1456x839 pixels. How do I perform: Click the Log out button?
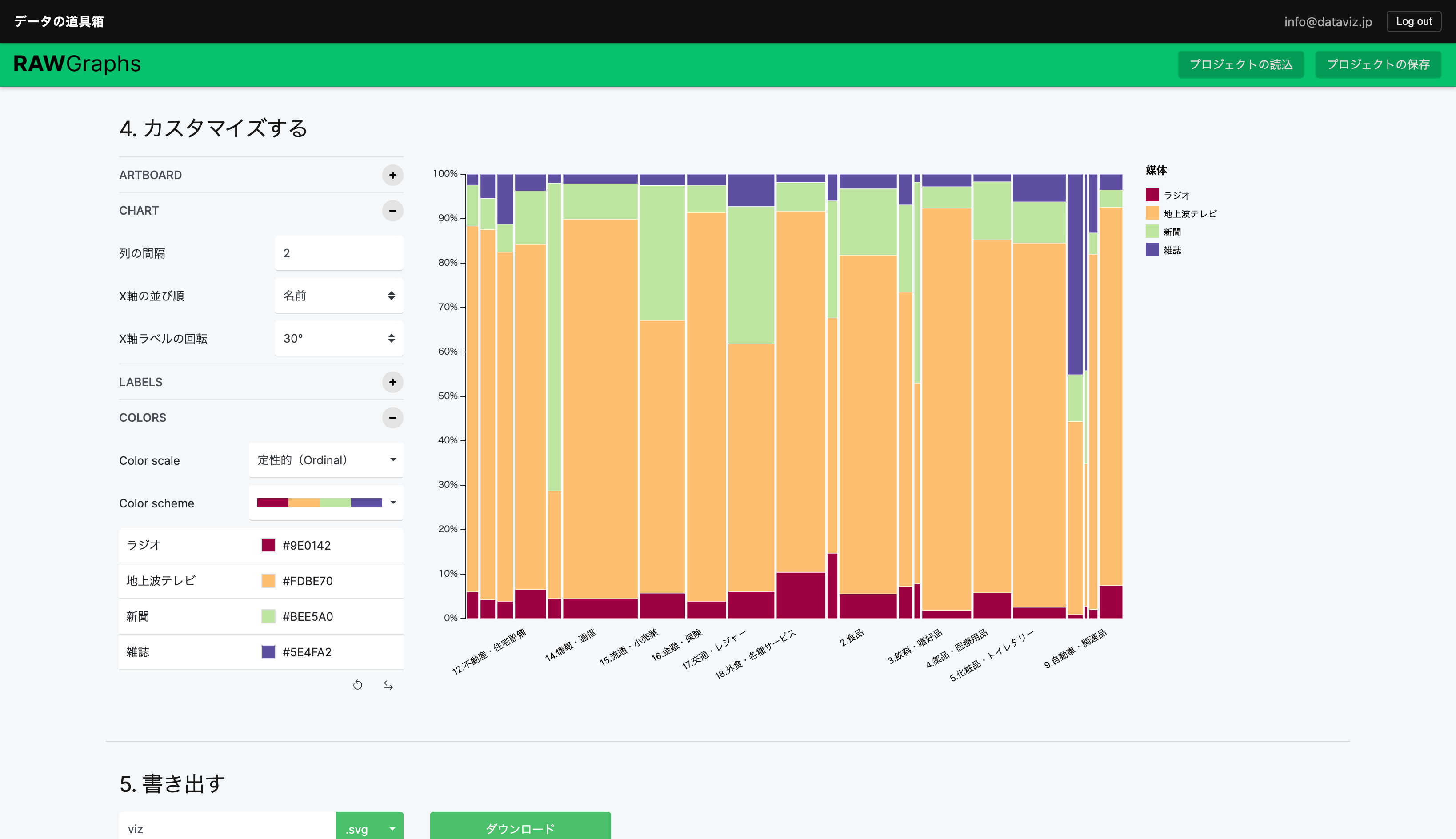pyautogui.click(x=1413, y=21)
